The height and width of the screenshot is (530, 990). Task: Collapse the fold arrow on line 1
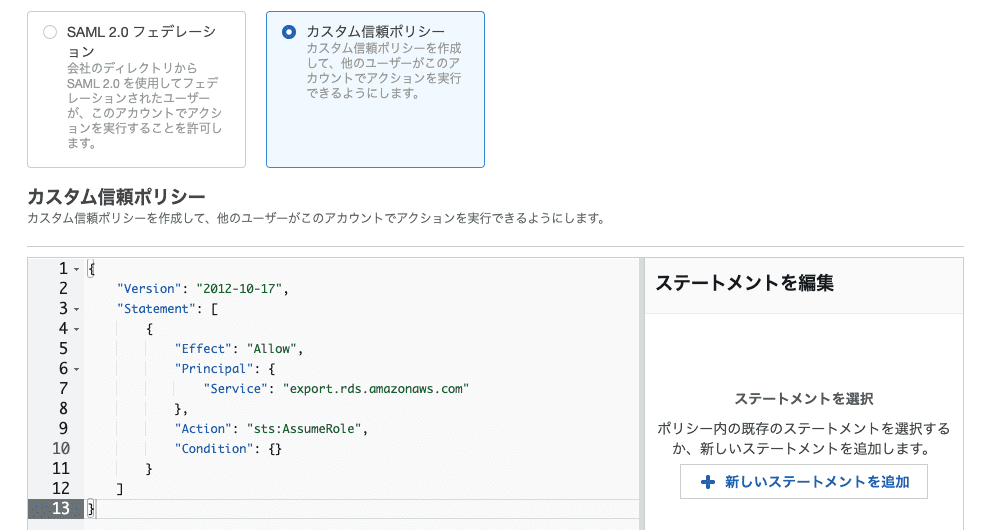pyautogui.click(x=77, y=269)
